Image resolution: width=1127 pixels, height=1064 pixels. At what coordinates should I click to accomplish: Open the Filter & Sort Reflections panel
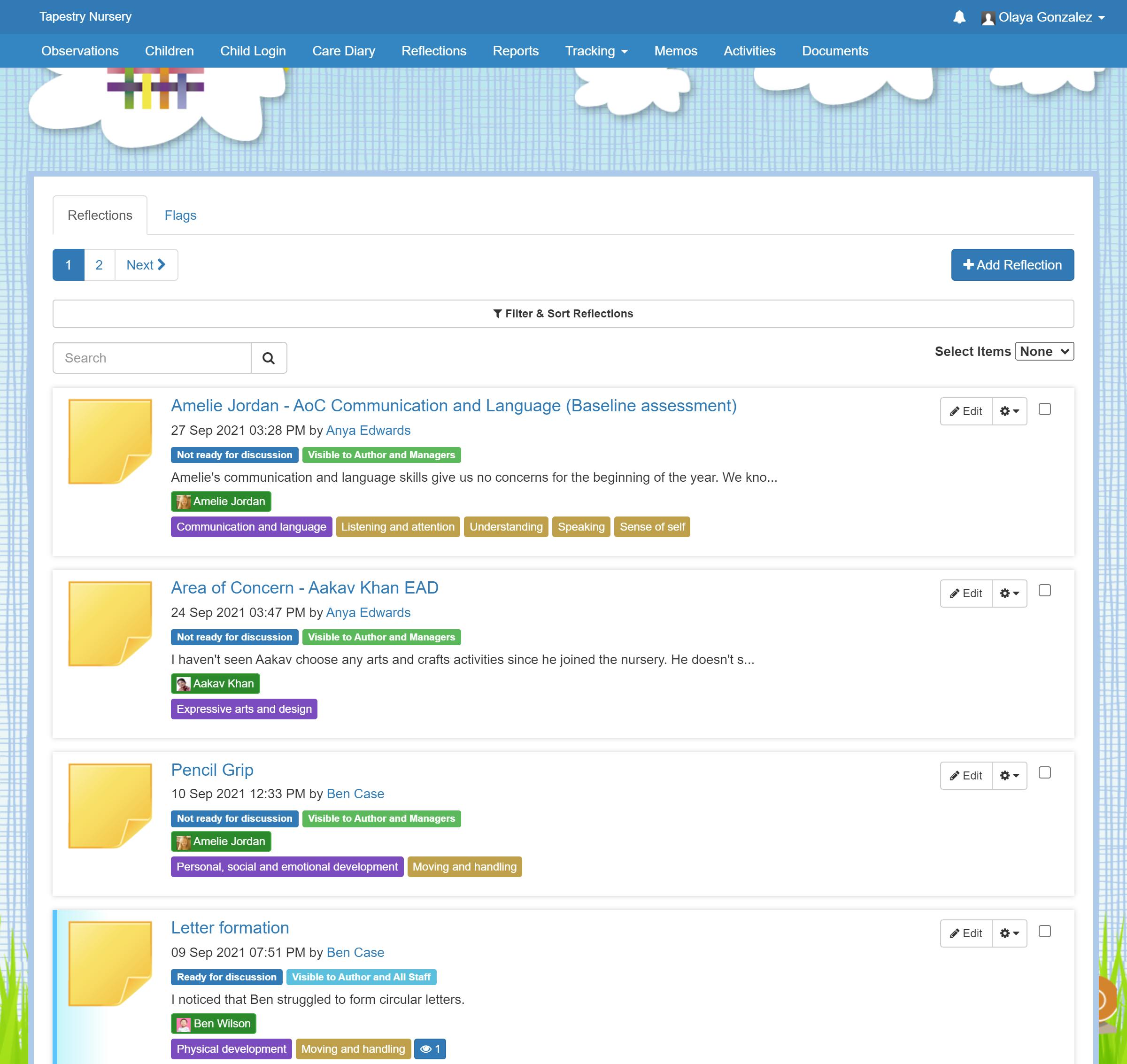(563, 313)
